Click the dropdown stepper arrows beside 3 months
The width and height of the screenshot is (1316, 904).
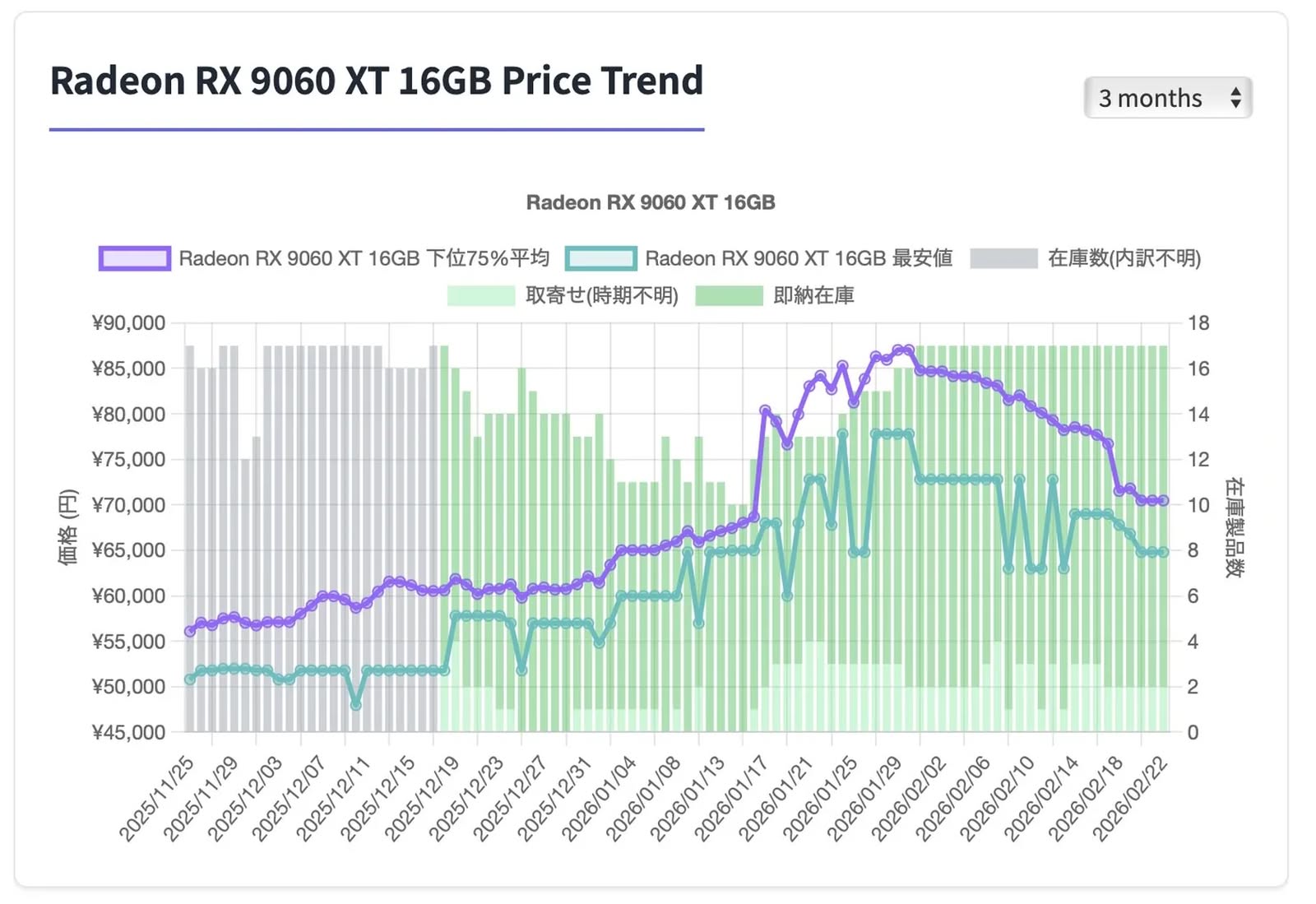[x=1235, y=98]
